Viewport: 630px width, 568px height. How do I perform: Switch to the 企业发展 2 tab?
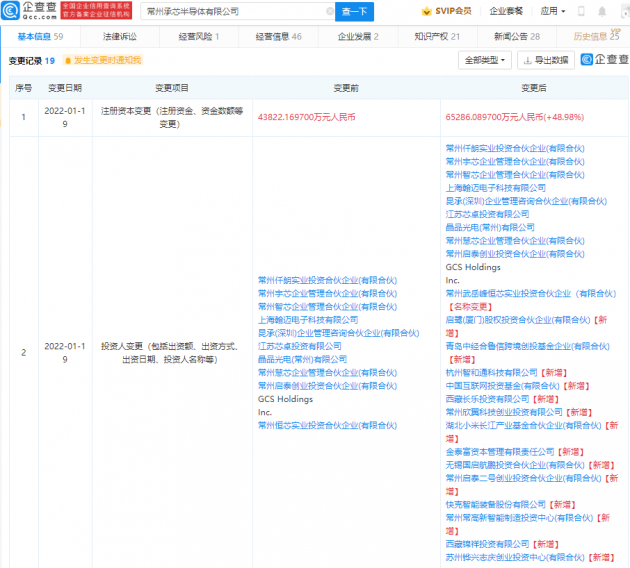358,37
